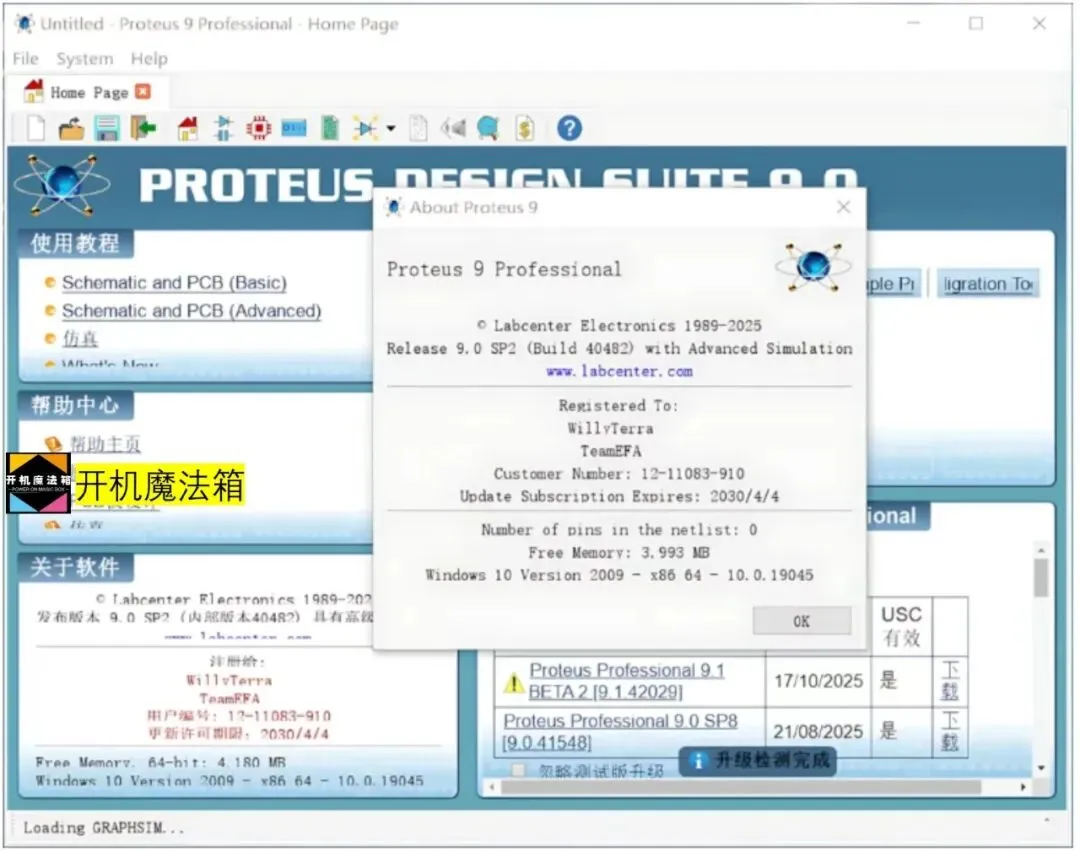
Task: Click the Open Project folder icon
Action: tap(71, 129)
